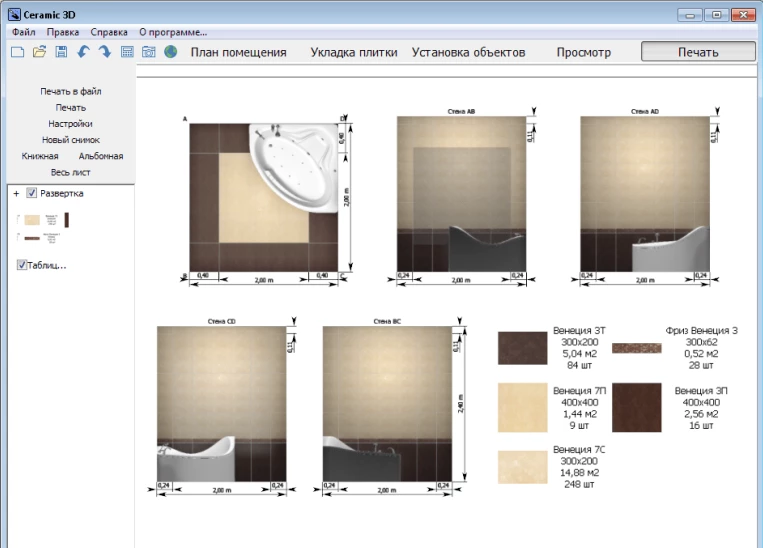Open a project with the folder icon
Image resolution: width=763 pixels, height=548 pixels.
40,52
